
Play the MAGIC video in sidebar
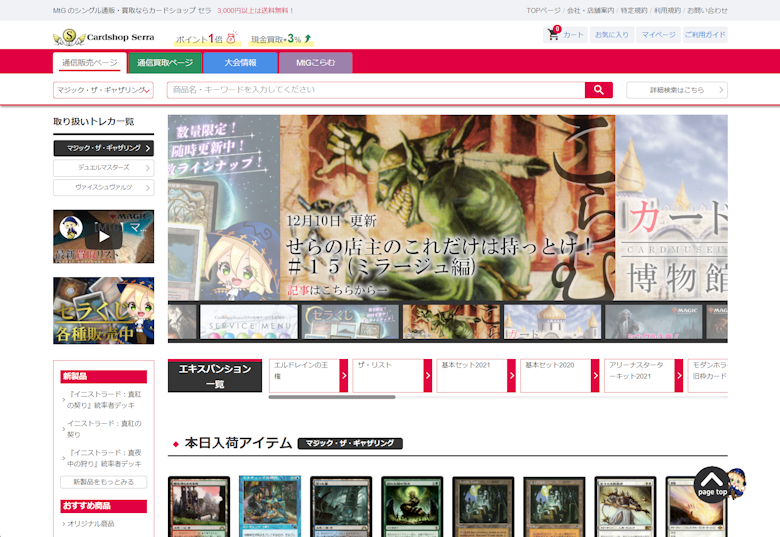tap(103, 237)
